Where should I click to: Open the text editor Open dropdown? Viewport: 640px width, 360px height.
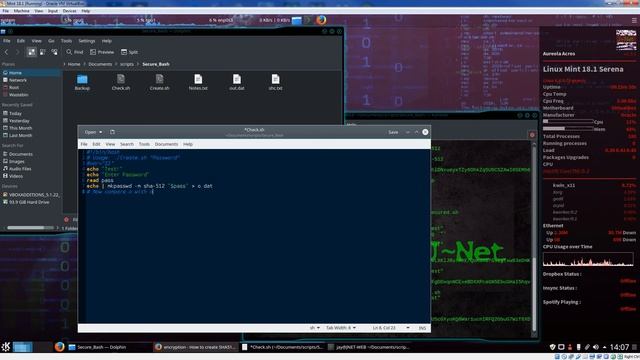[x=93, y=132]
